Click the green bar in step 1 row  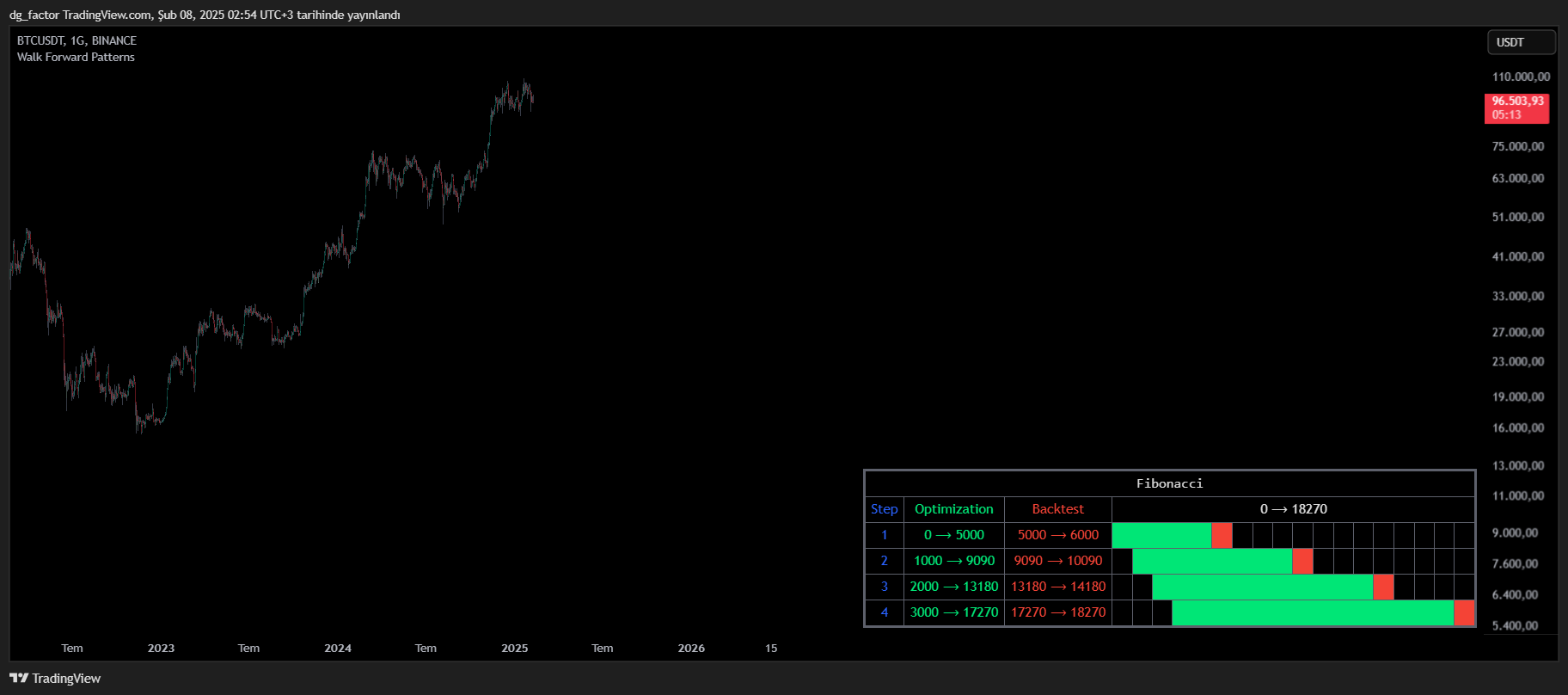[1161, 535]
